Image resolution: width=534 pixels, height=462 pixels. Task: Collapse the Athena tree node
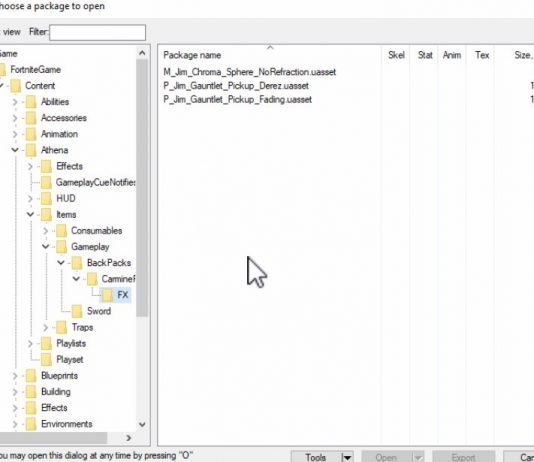point(15,150)
